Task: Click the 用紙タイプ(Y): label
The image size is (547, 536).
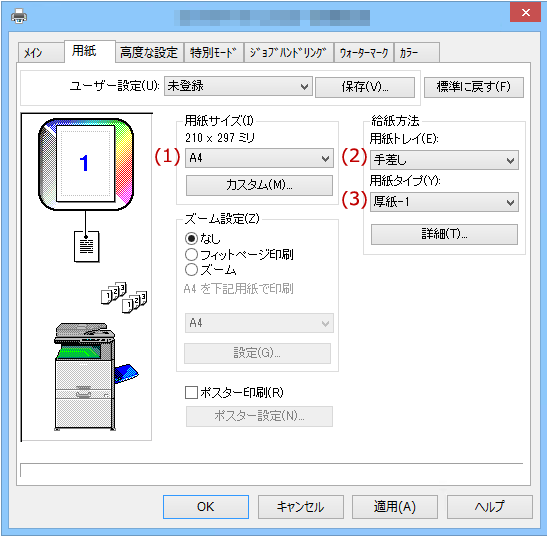Action: coord(405,181)
